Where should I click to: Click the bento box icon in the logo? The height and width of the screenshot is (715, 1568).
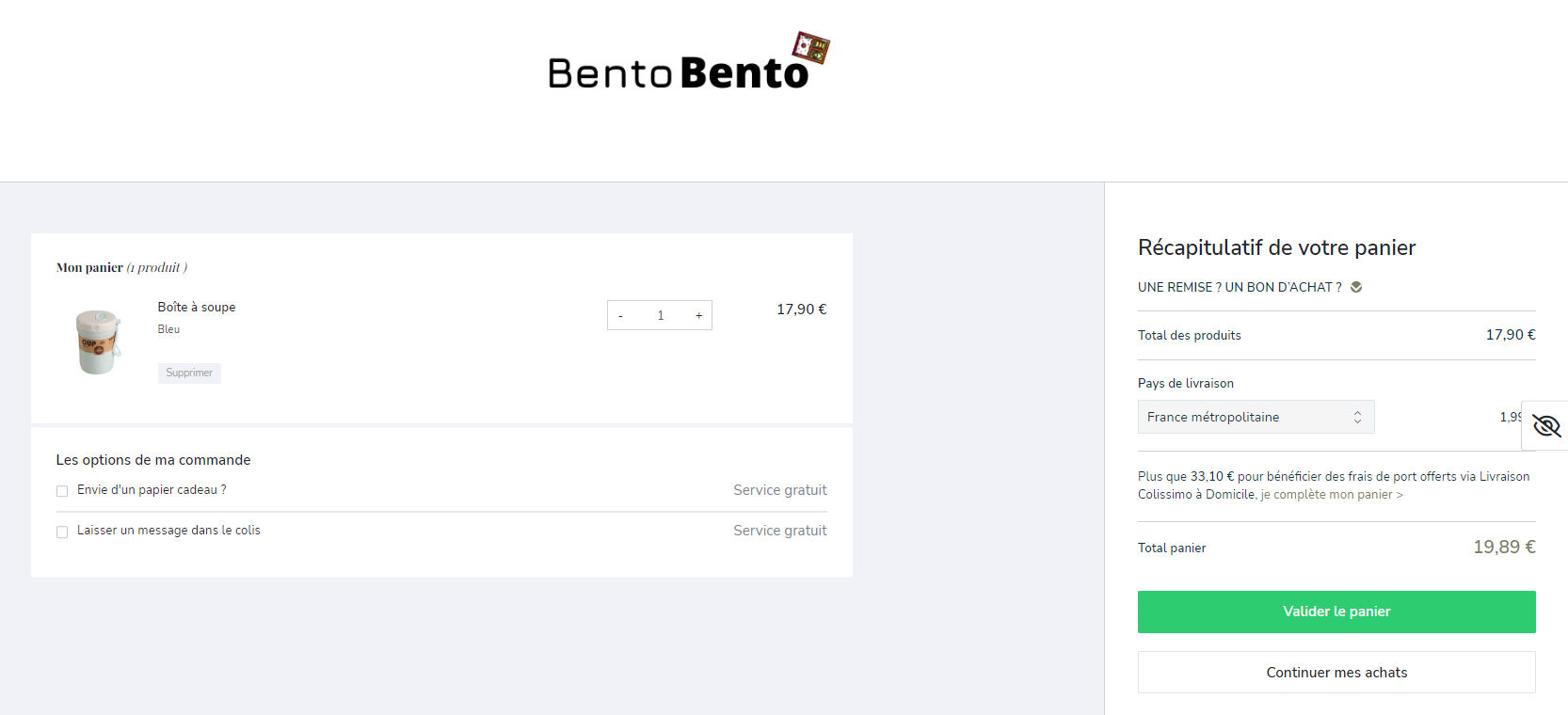(x=810, y=47)
